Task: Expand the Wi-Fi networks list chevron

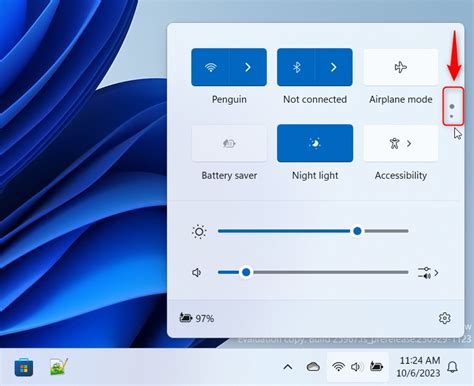Action: [248, 67]
